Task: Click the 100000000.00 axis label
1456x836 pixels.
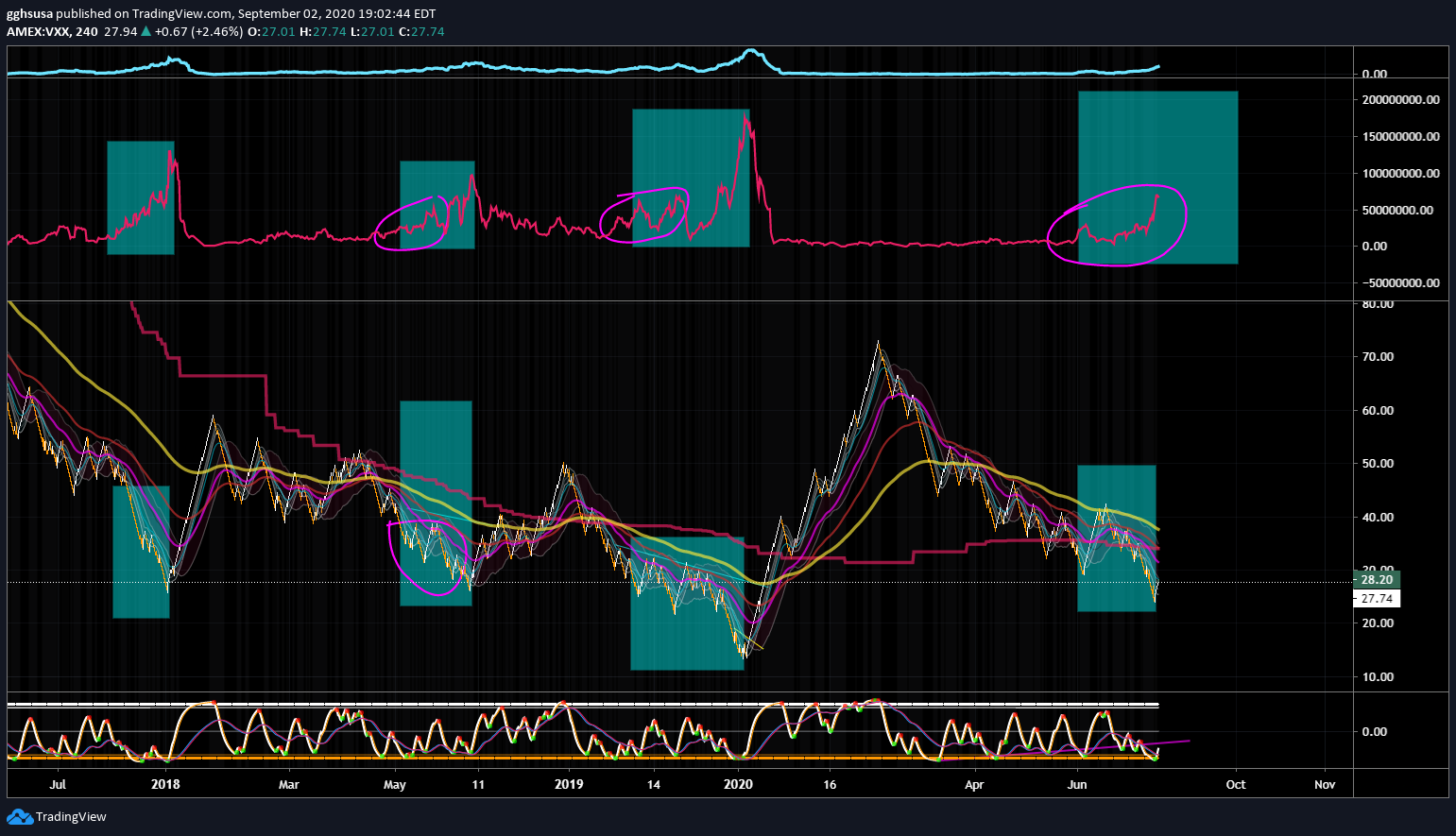Action: (1401, 173)
